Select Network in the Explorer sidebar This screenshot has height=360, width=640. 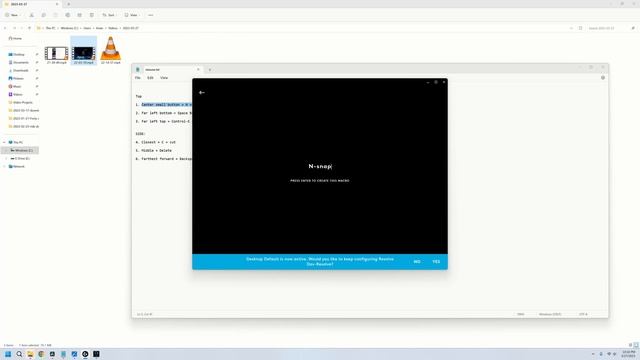19,167
